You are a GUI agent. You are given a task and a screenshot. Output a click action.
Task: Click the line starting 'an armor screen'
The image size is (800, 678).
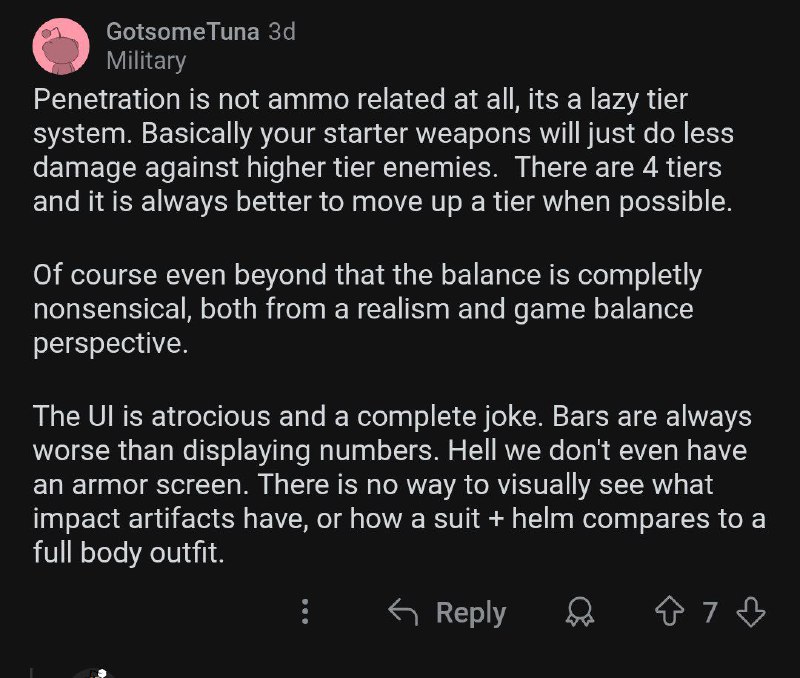[x=373, y=484]
